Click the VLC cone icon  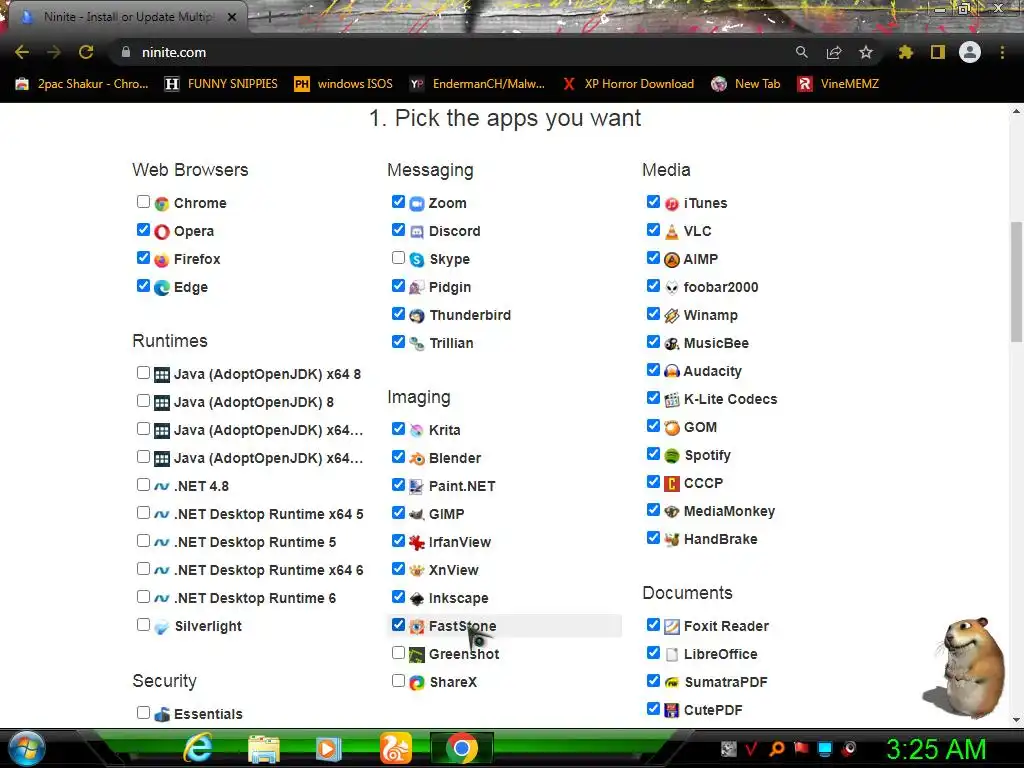click(x=671, y=232)
